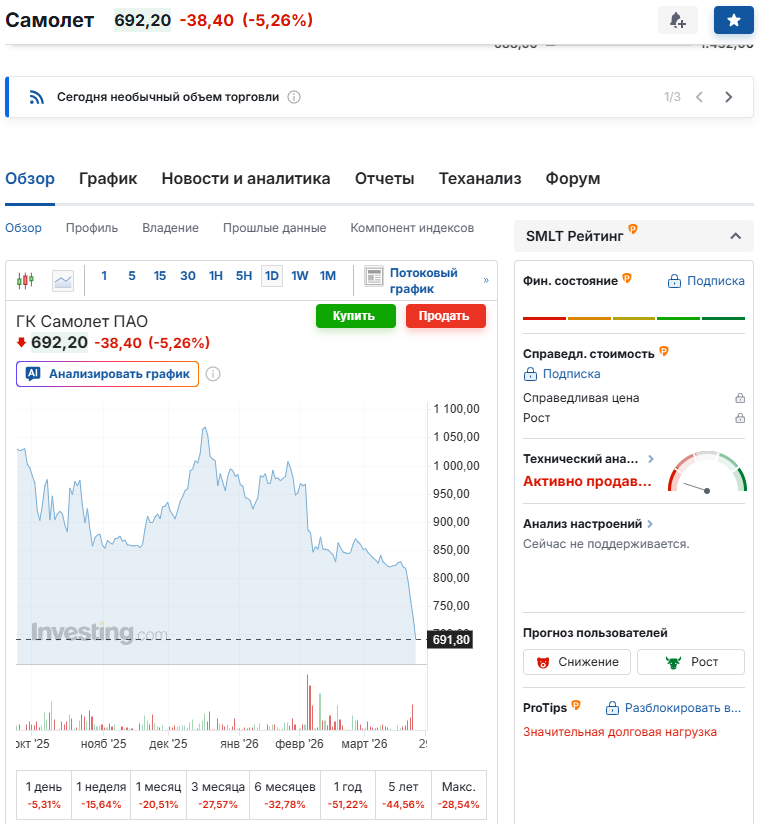
Task: Expand Технический анализ chevron
Action: 651,459
